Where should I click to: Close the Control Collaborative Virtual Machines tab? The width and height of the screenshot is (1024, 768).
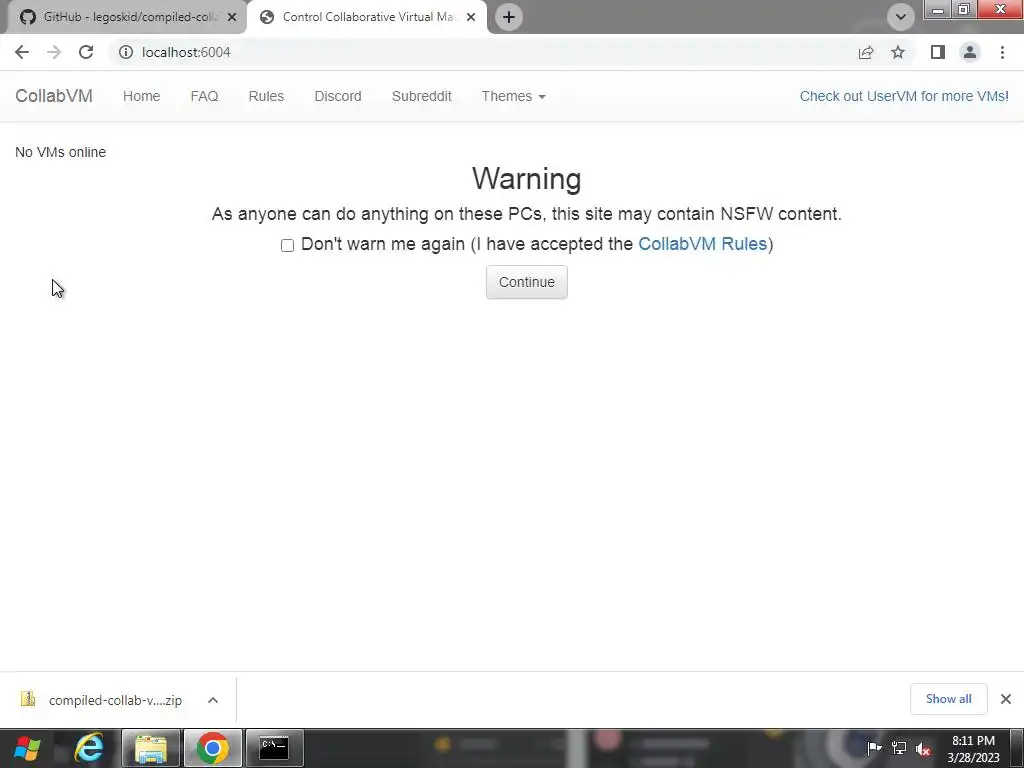(471, 17)
